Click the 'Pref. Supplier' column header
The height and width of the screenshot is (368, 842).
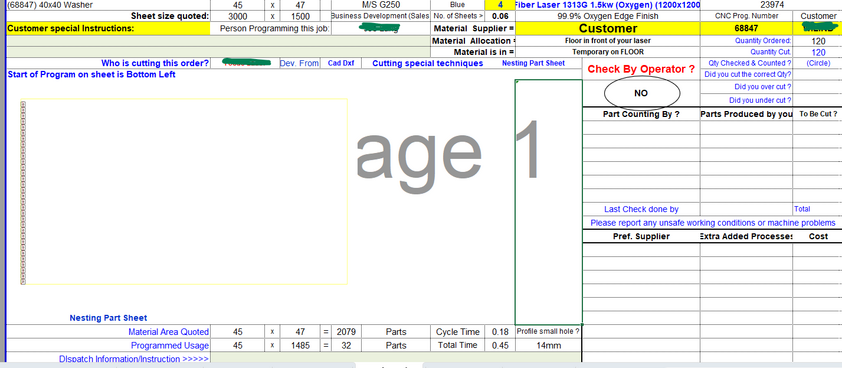coord(641,236)
